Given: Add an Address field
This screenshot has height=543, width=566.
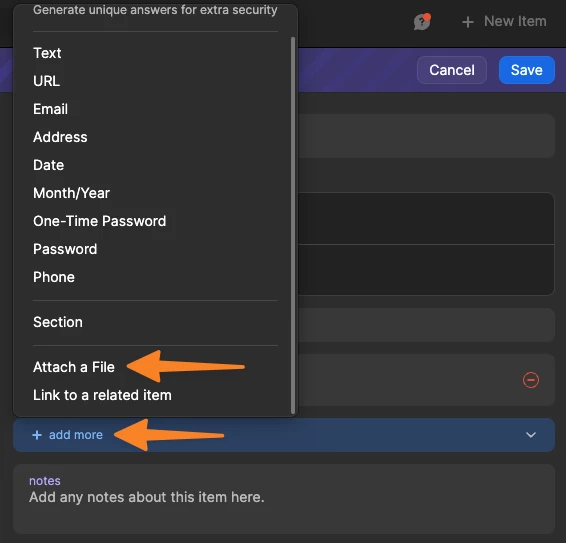Looking at the screenshot, I should [x=60, y=137].
